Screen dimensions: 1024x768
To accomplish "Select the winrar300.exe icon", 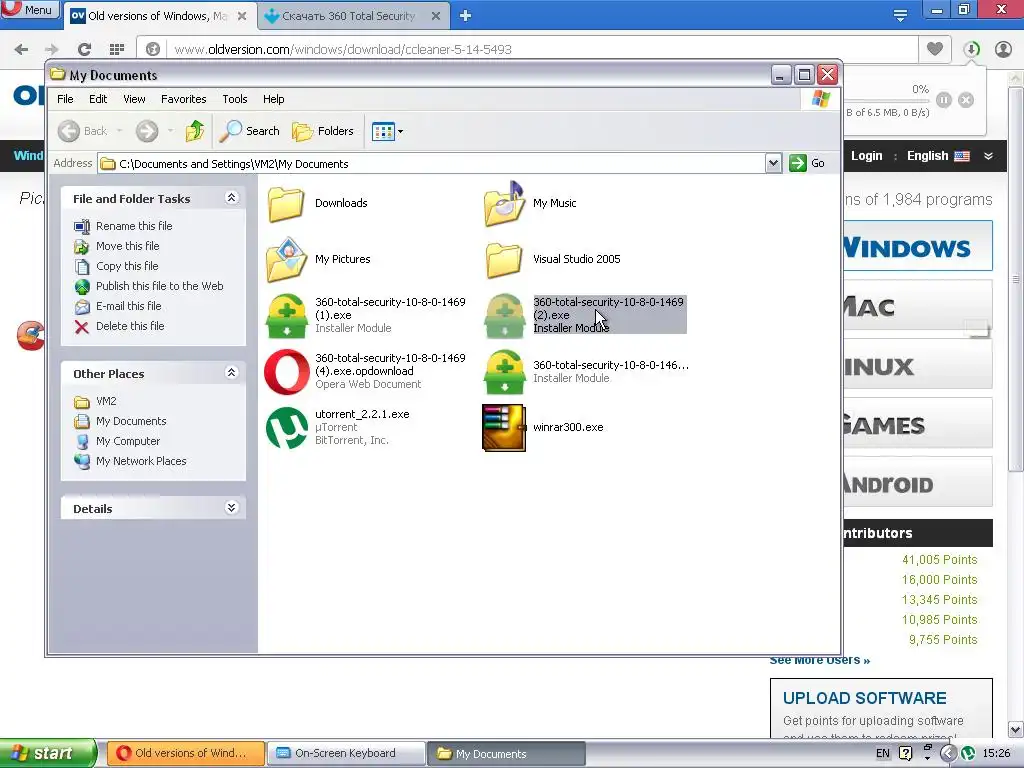I will 504,428.
